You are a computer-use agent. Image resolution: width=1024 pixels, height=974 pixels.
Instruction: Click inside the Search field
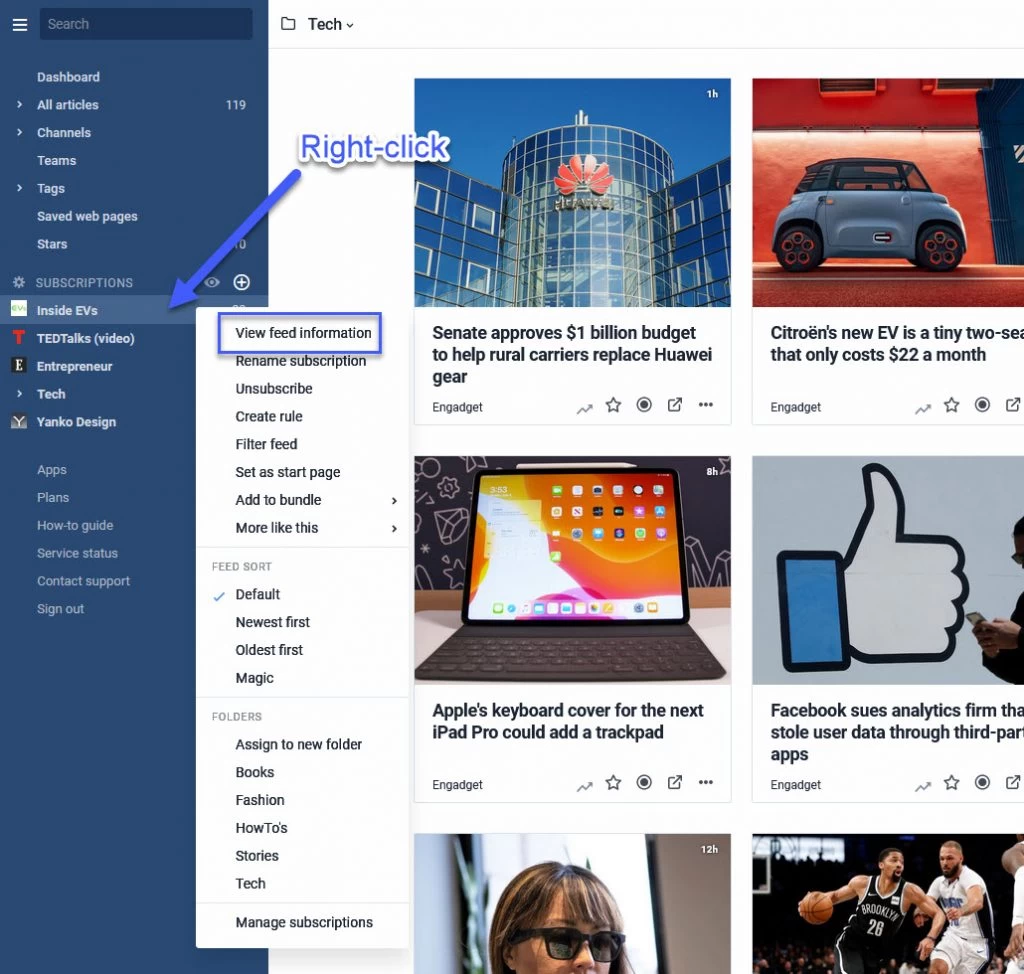click(145, 24)
